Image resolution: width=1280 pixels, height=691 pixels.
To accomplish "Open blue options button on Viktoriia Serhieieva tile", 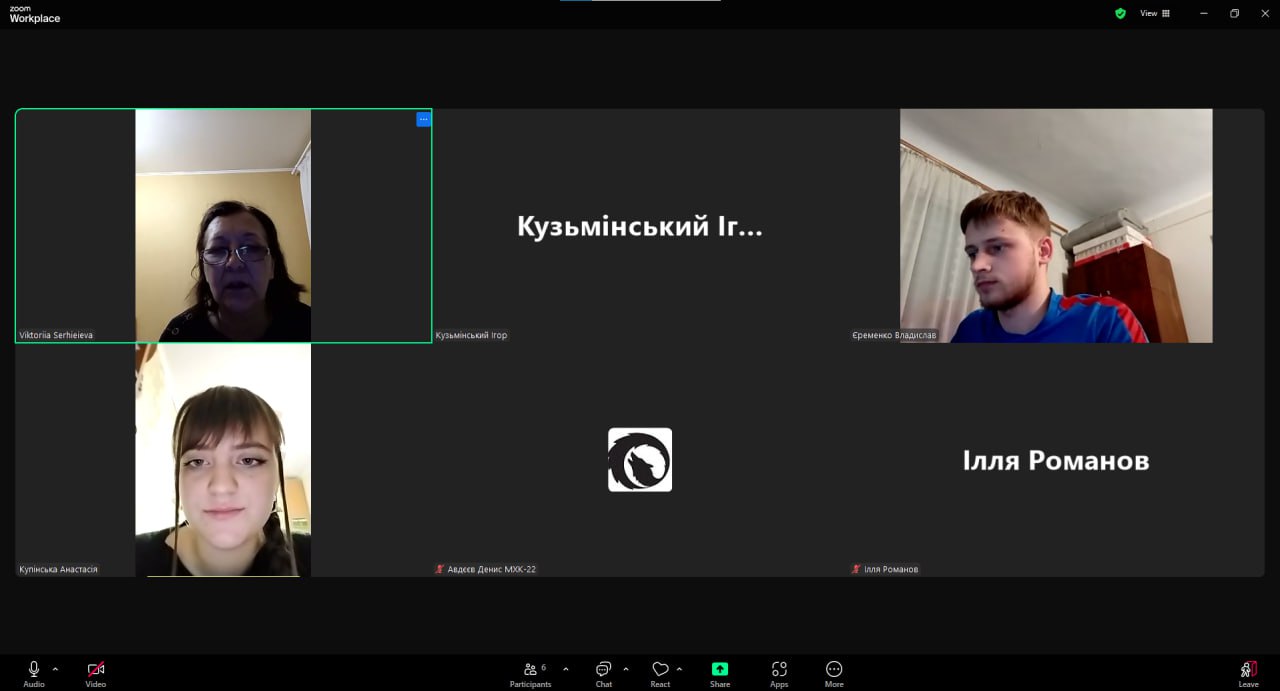I will [423, 119].
